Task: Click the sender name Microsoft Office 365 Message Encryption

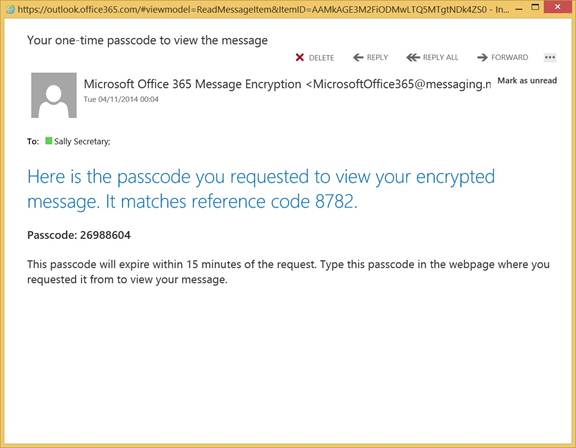Action: (x=192, y=84)
